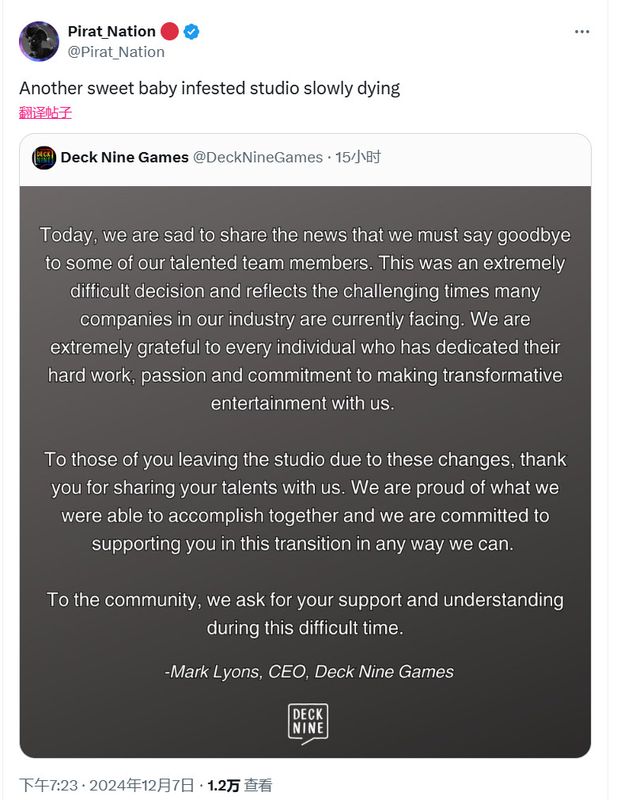Click the red circle emoji beside Pirat_Nation
This screenshot has height=800, width=617.
(170, 32)
